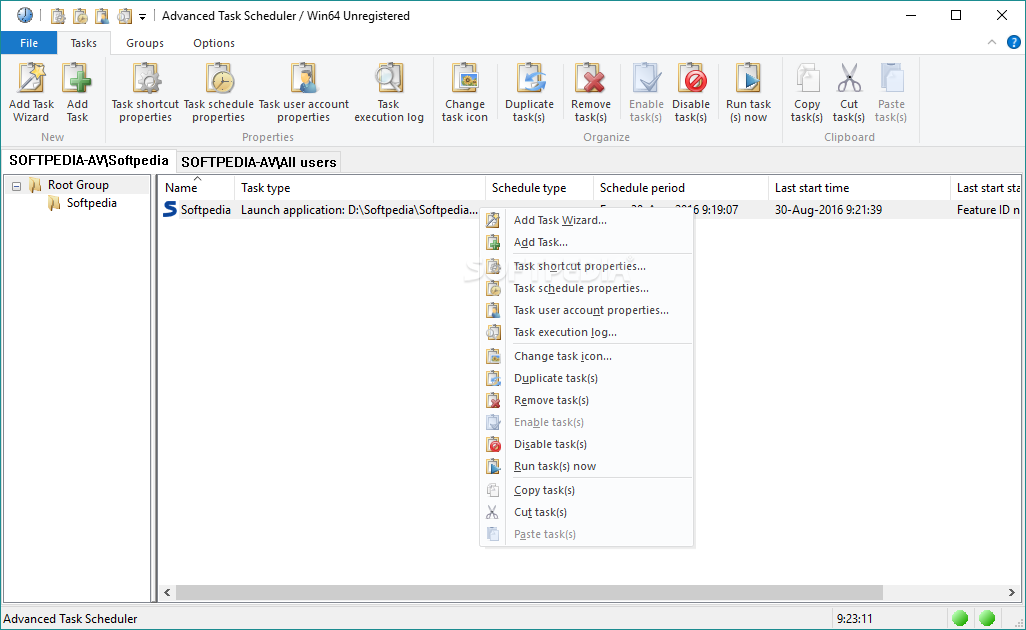Choose Add Task Wizard... from context menu
The width and height of the screenshot is (1026, 630).
point(586,220)
